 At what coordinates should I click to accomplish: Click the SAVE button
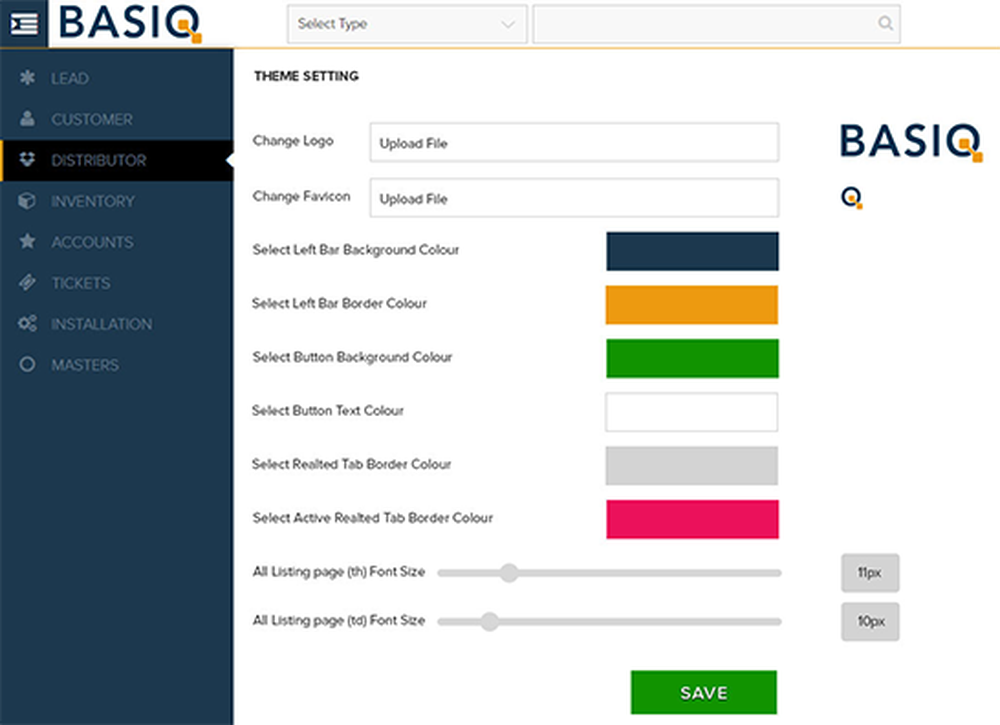(x=702, y=691)
